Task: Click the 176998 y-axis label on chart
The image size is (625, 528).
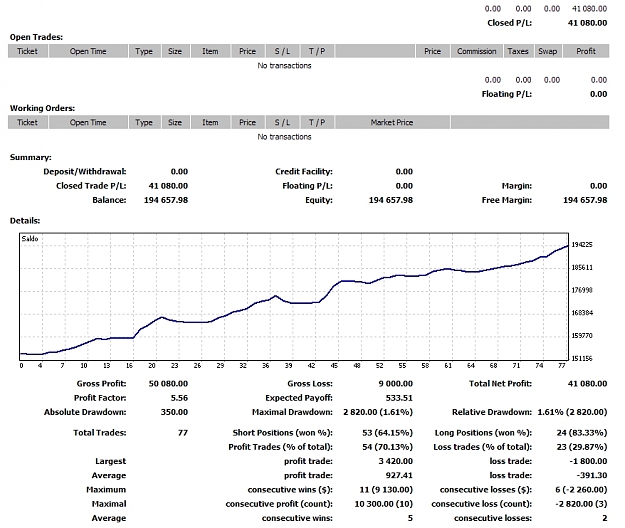Action: click(x=582, y=290)
